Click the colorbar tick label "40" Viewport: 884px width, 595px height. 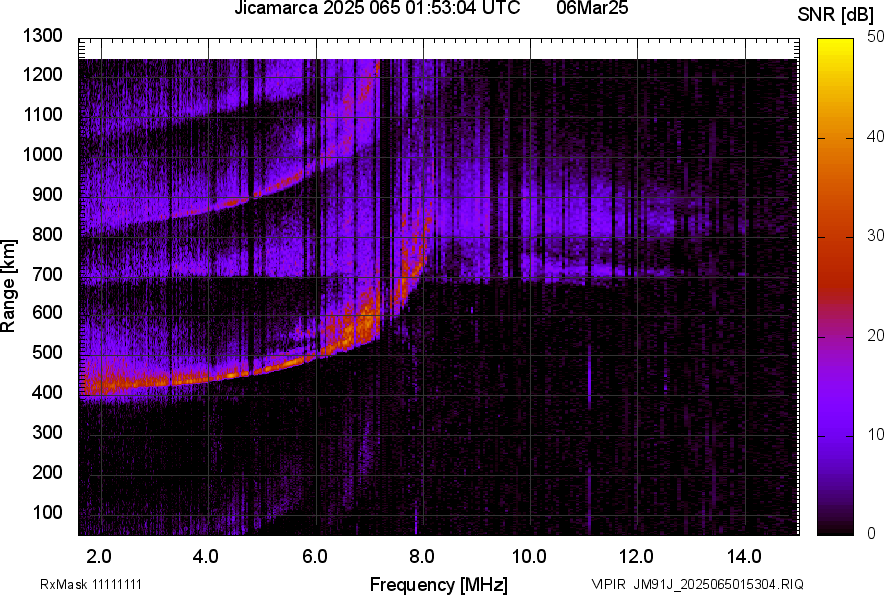tap(875, 136)
